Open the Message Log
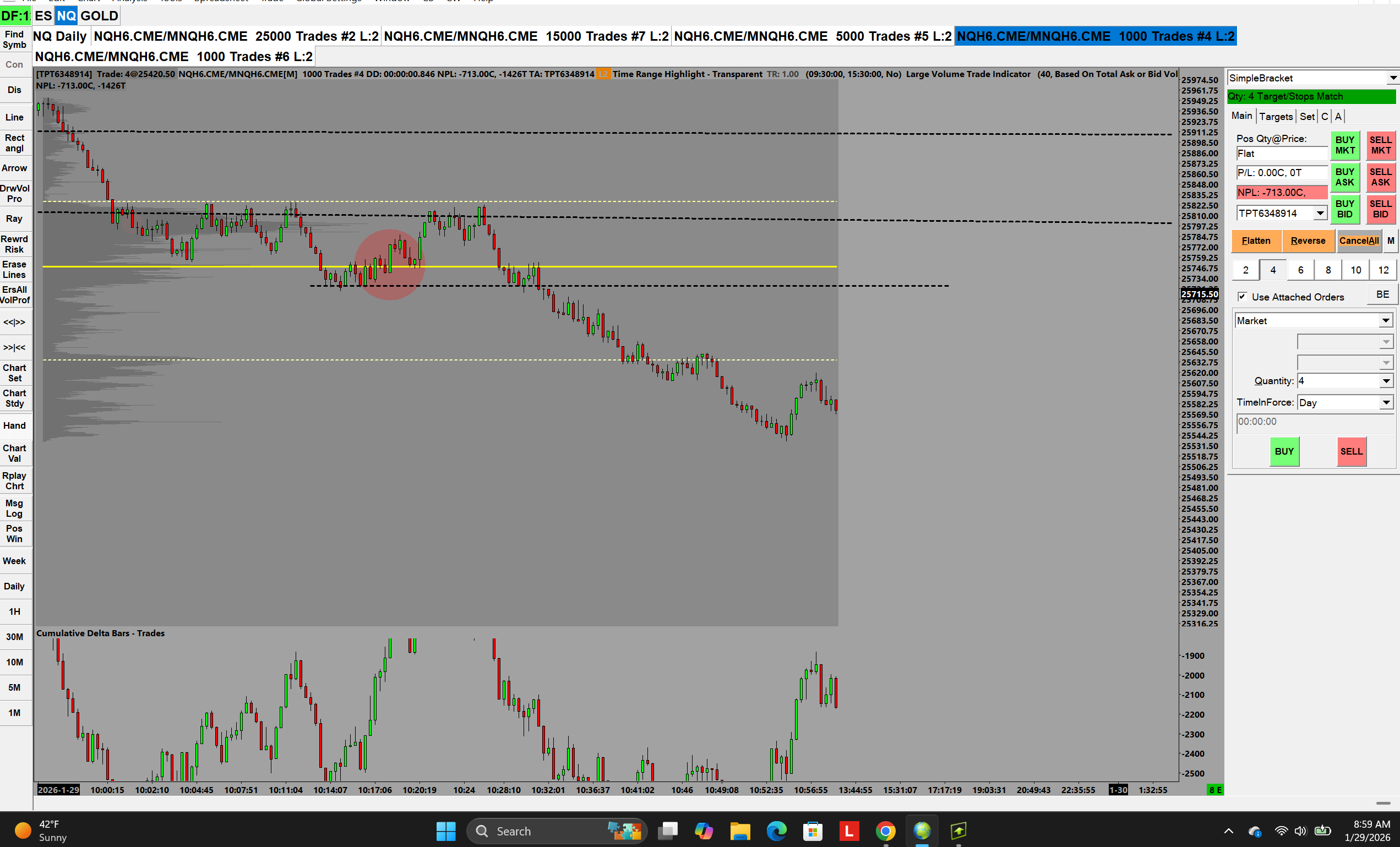The width and height of the screenshot is (1400, 847). (x=15, y=509)
